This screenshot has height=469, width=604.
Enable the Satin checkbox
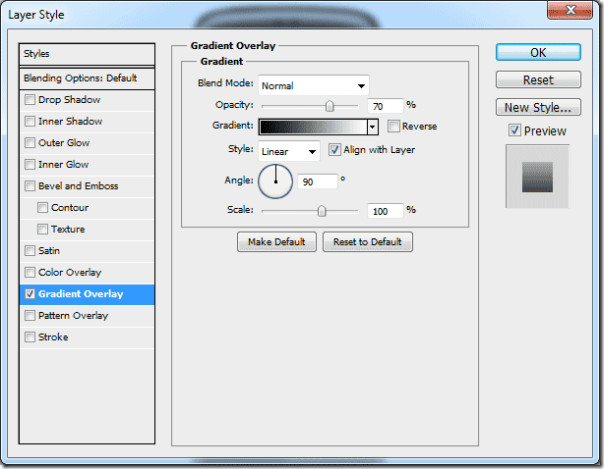click(30, 251)
